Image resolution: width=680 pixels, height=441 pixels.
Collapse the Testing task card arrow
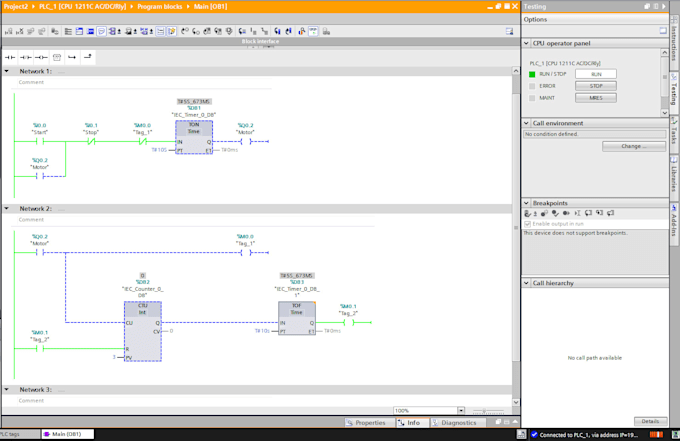664,6
